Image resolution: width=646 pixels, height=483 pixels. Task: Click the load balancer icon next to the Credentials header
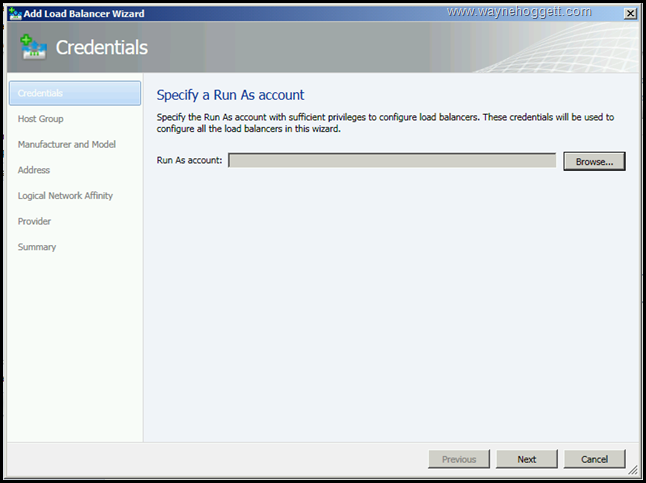click(x=33, y=47)
